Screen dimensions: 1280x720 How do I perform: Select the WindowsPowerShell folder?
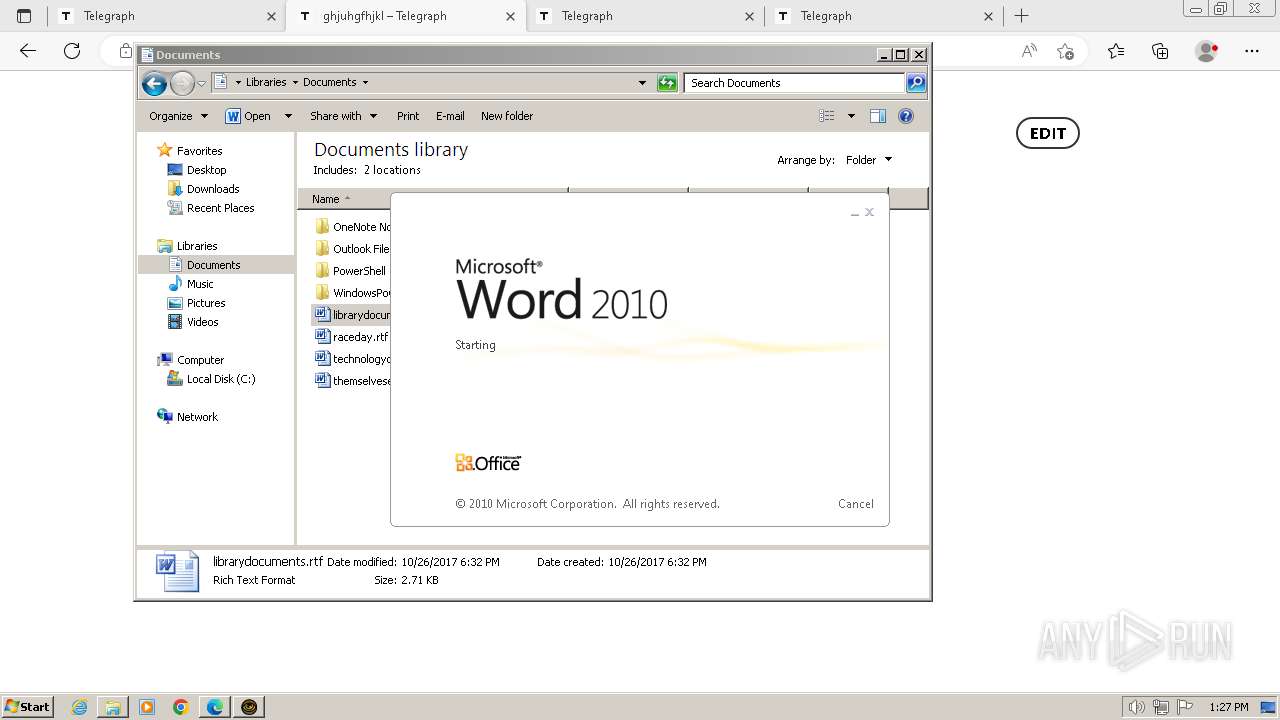click(351, 293)
